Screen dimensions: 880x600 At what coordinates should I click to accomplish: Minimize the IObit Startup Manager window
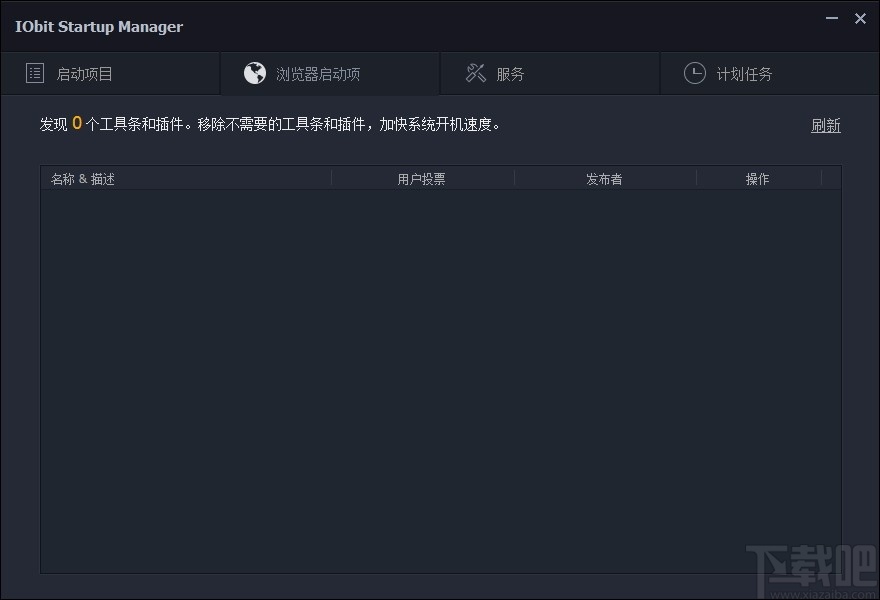(832, 18)
